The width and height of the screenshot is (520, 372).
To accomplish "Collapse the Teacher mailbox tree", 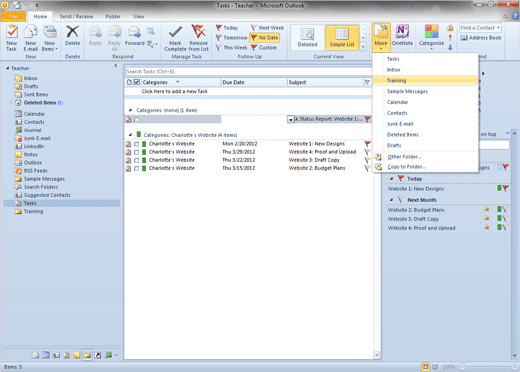I will tap(7, 68).
